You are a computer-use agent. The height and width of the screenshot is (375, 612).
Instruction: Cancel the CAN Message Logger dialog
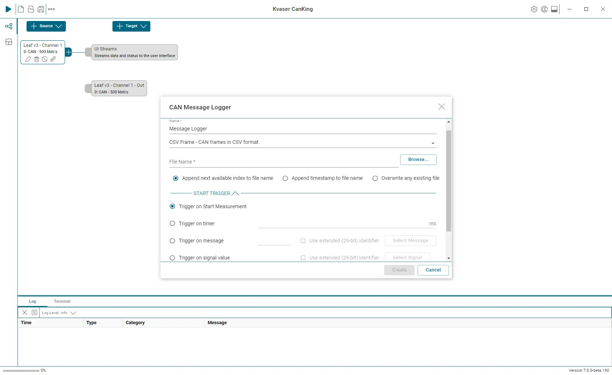coord(433,270)
